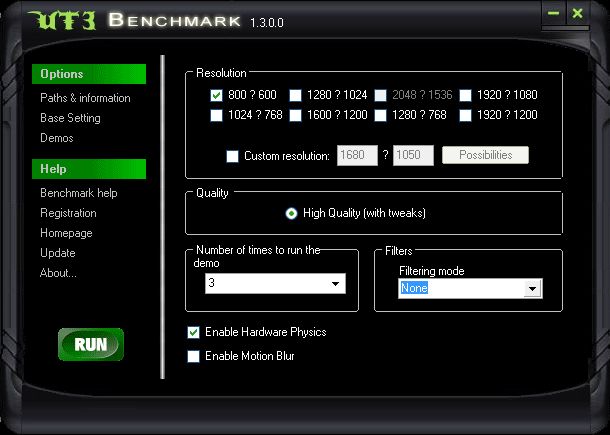Tick the 1024 ? 768 resolution box
This screenshot has width=610, height=435.
[217, 116]
